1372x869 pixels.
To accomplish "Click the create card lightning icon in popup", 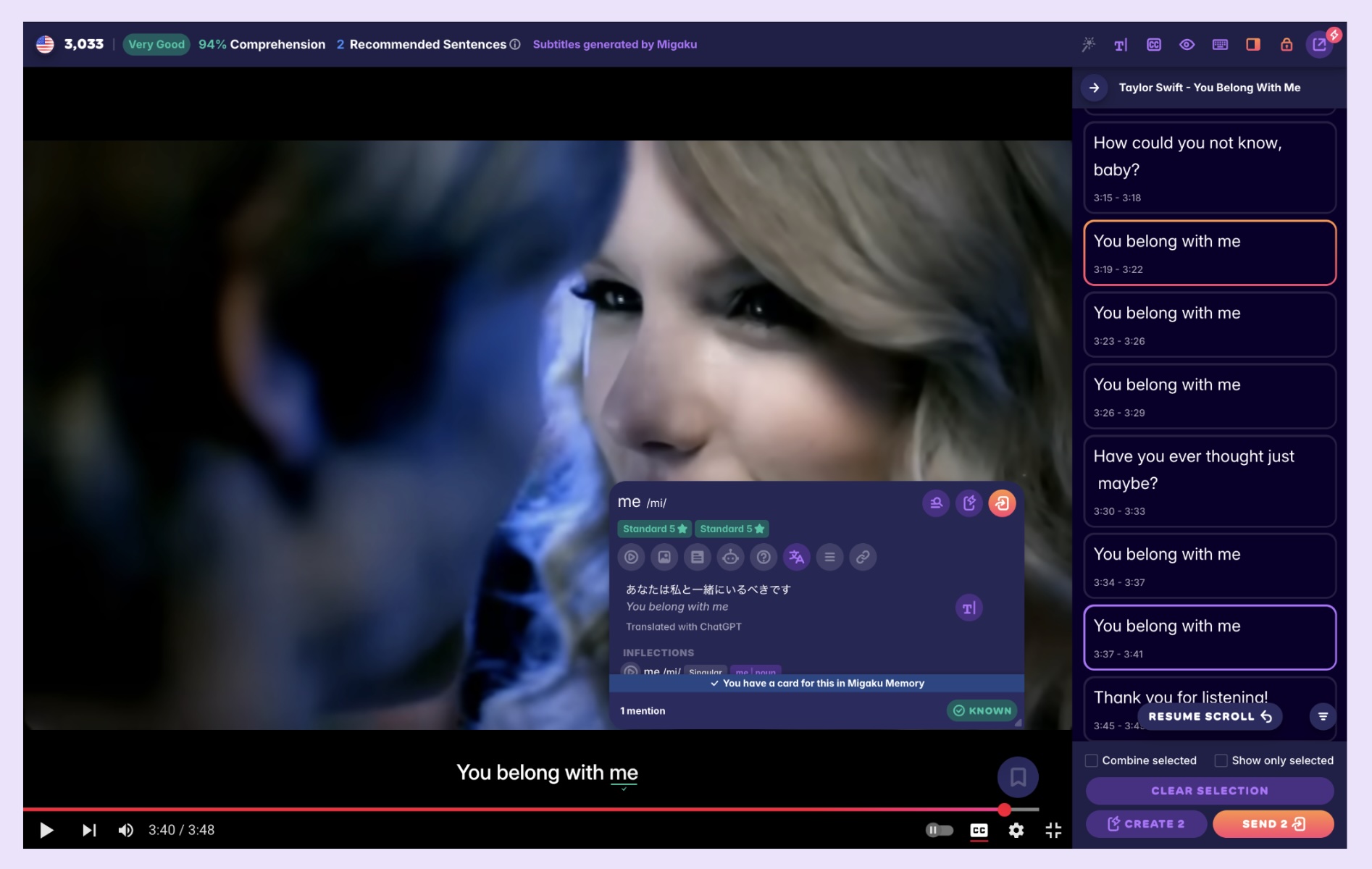I will click(x=969, y=503).
